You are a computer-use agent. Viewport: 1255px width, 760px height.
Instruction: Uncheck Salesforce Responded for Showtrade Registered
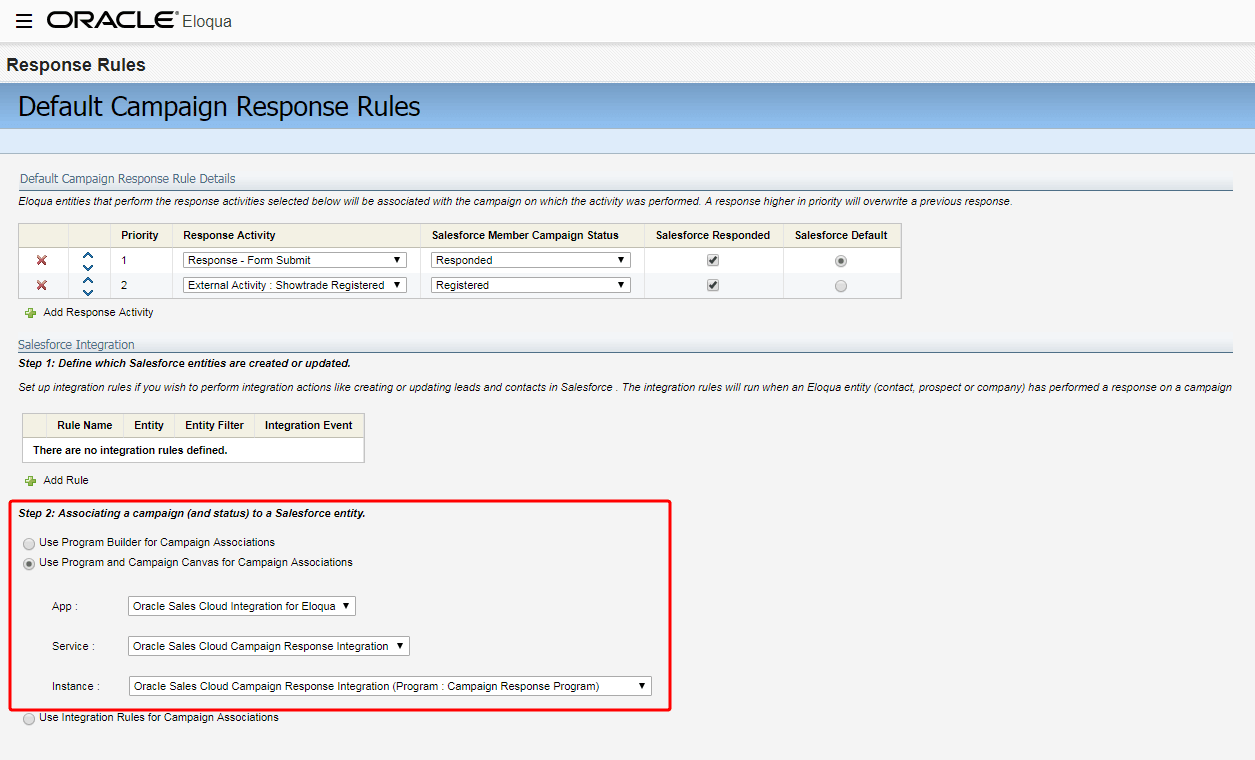pos(713,285)
